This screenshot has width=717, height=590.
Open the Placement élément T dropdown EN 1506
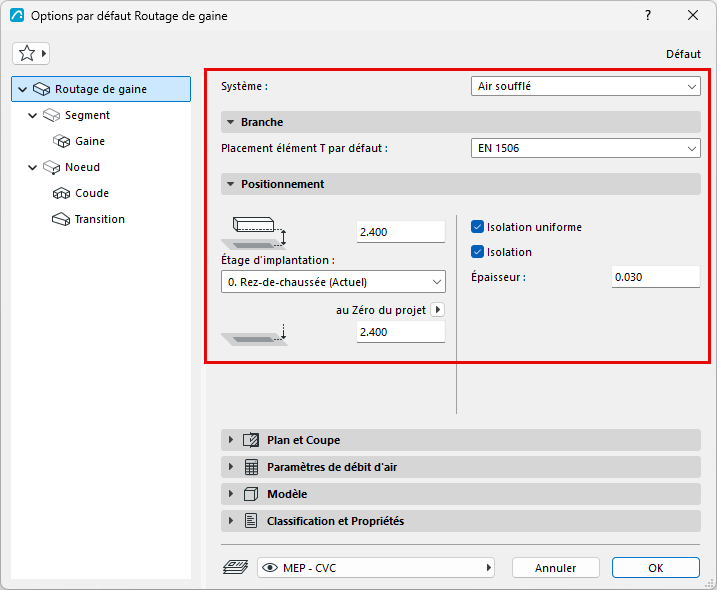click(585, 148)
